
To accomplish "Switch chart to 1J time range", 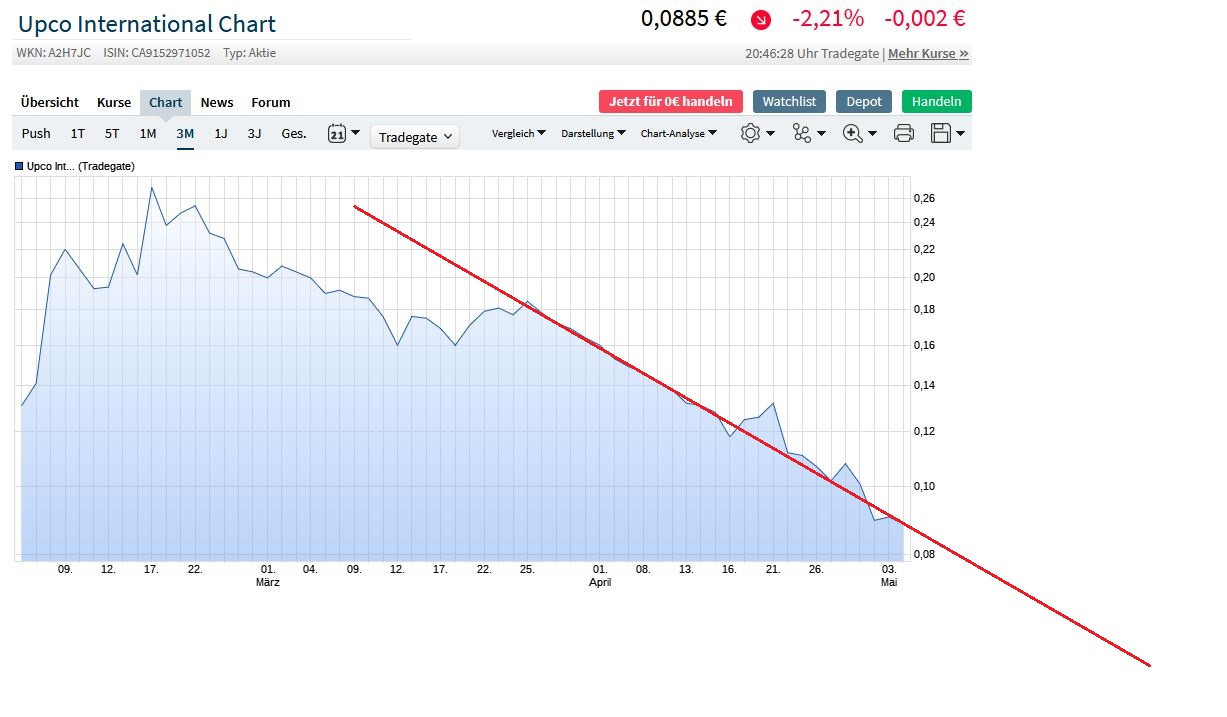I will pos(221,133).
